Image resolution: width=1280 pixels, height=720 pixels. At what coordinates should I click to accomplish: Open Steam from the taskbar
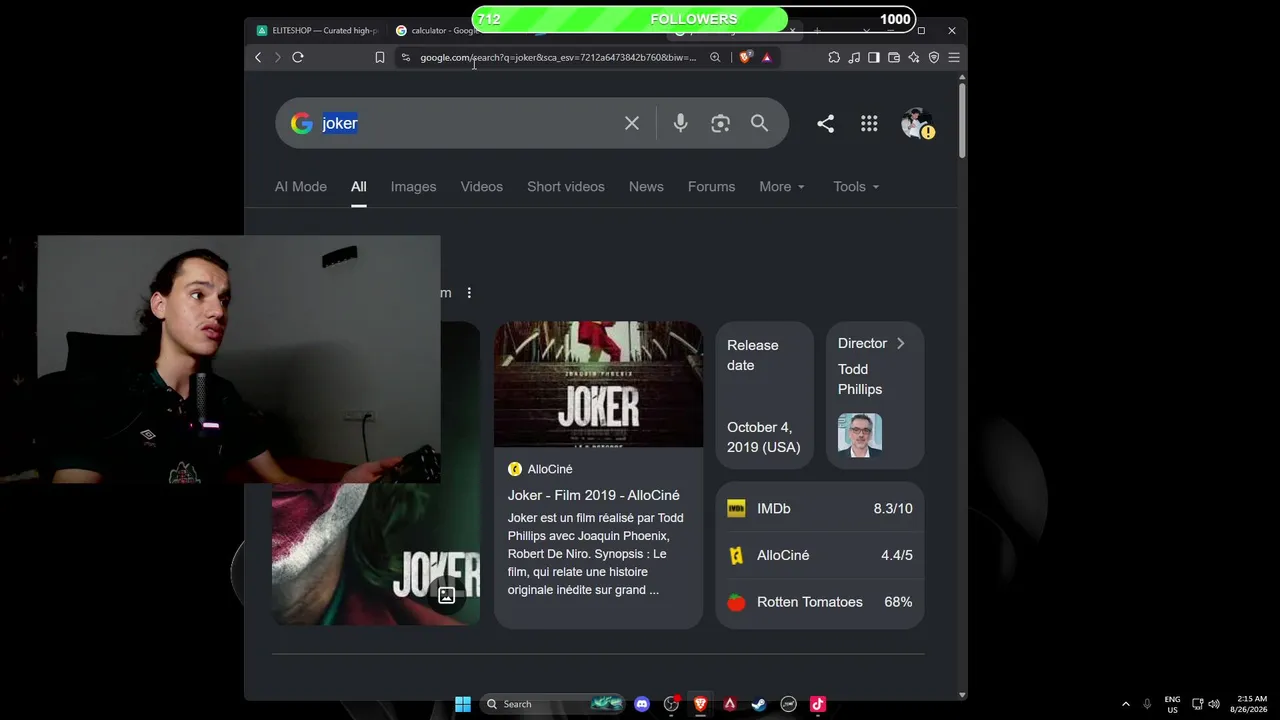(759, 704)
